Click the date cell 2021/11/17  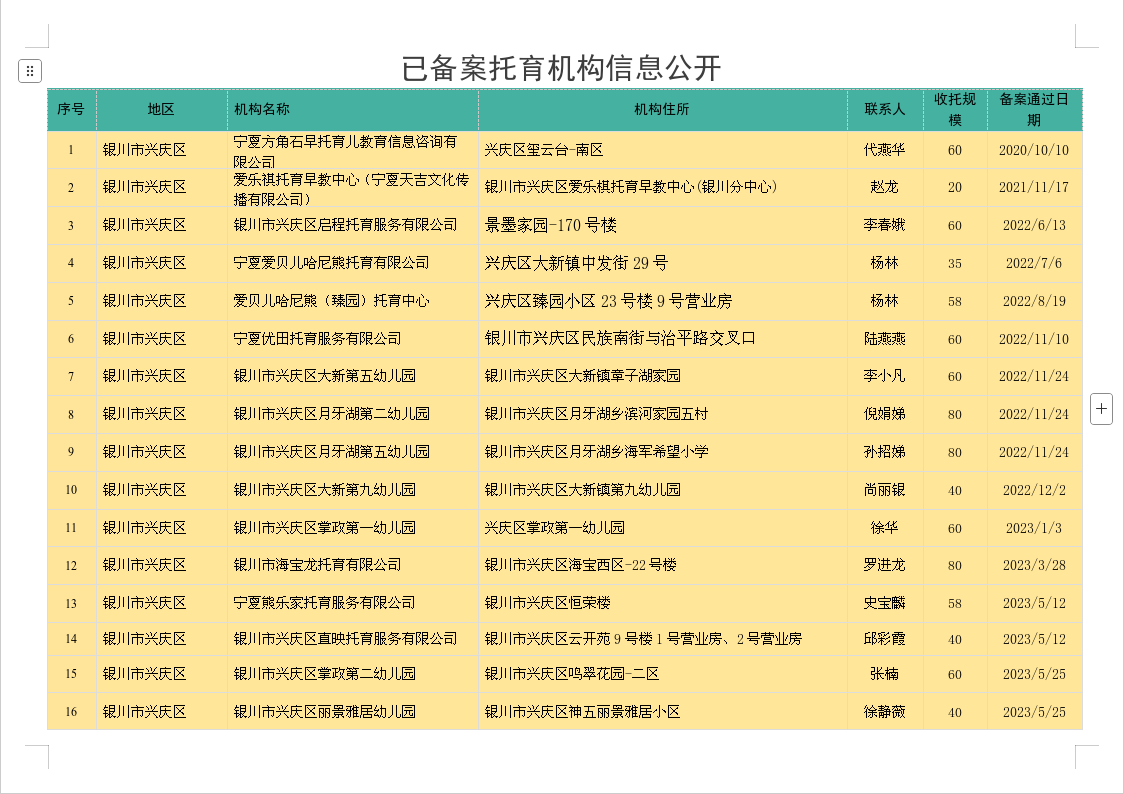click(x=1034, y=187)
